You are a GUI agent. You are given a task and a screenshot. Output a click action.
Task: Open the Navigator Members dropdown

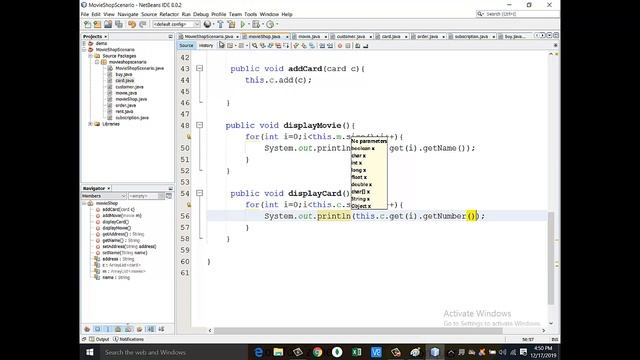[104, 196]
